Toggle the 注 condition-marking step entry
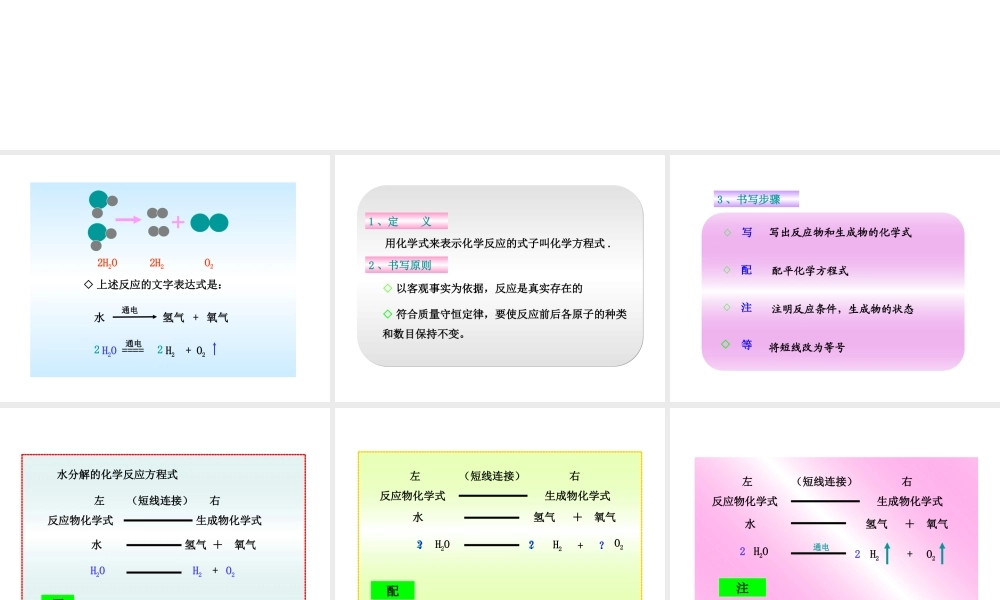This screenshot has height=600, width=1000. click(x=747, y=308)
